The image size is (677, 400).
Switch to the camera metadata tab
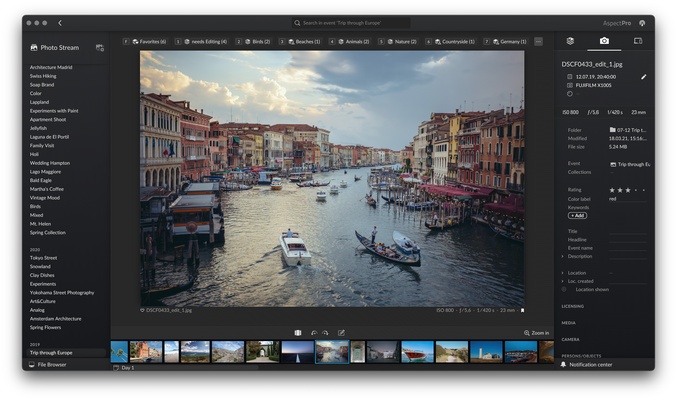(604, 41)
